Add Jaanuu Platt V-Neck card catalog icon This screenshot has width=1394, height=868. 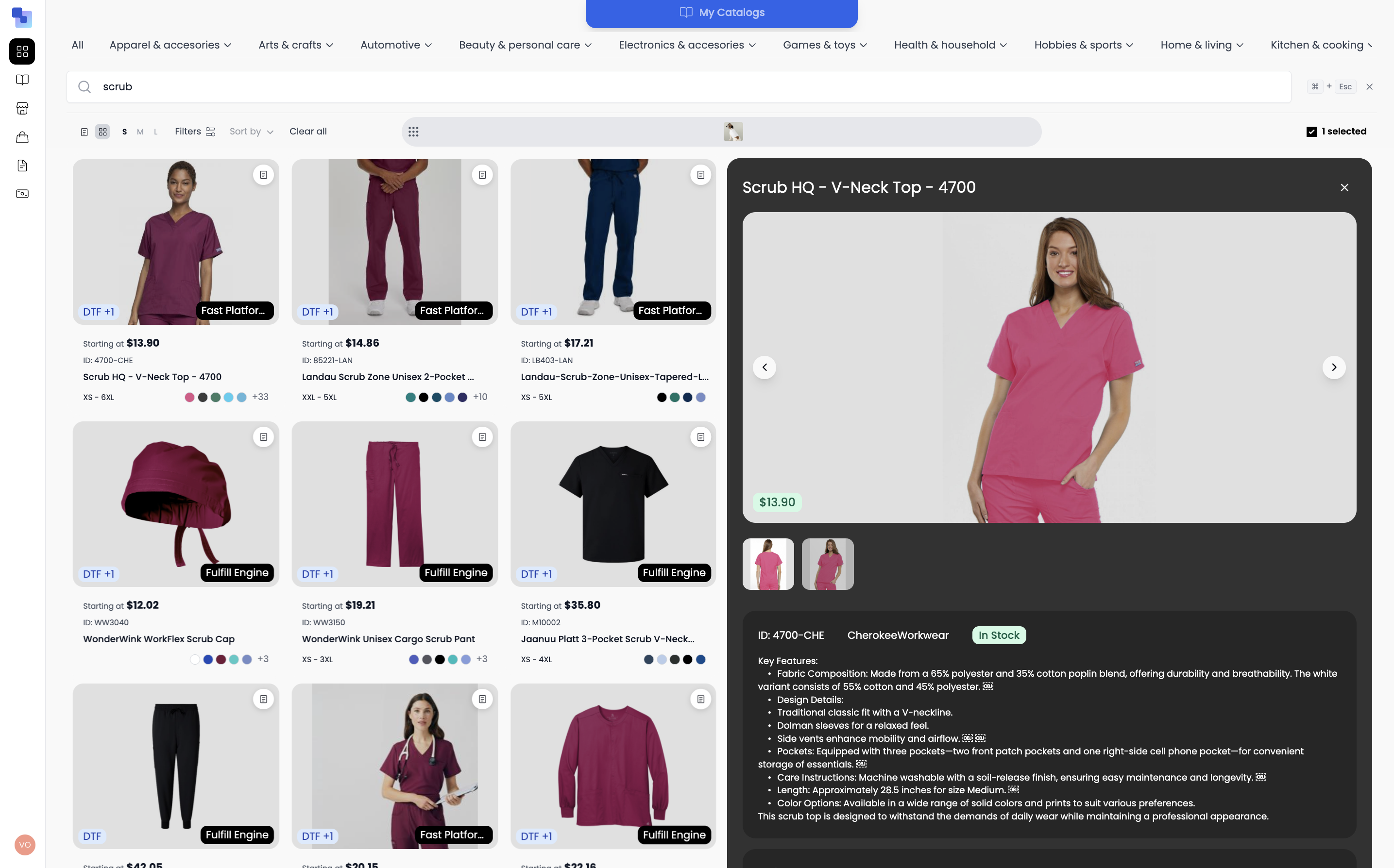pos(701,437)
